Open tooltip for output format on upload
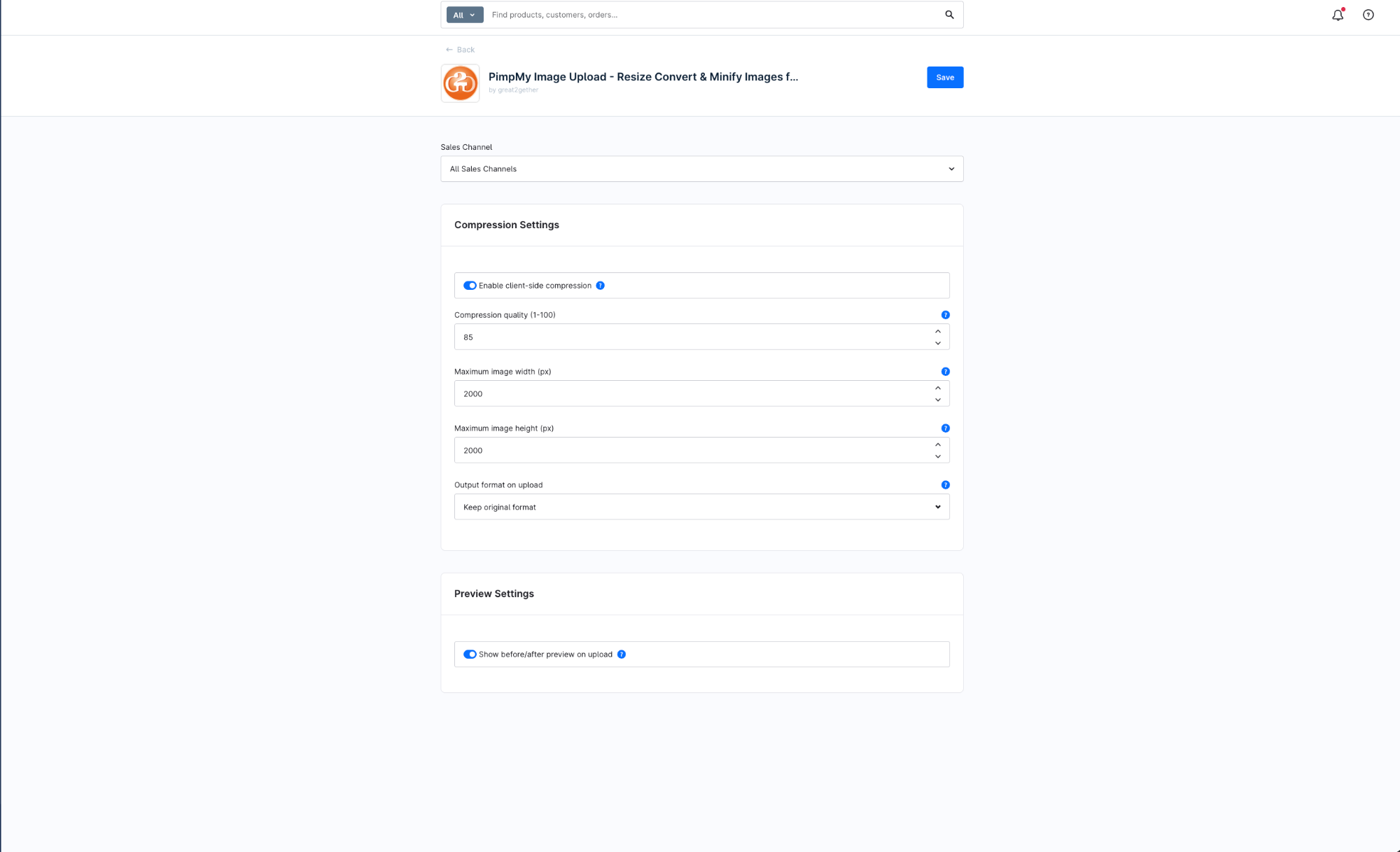1400x852 pixels. (x=945, y=484)
